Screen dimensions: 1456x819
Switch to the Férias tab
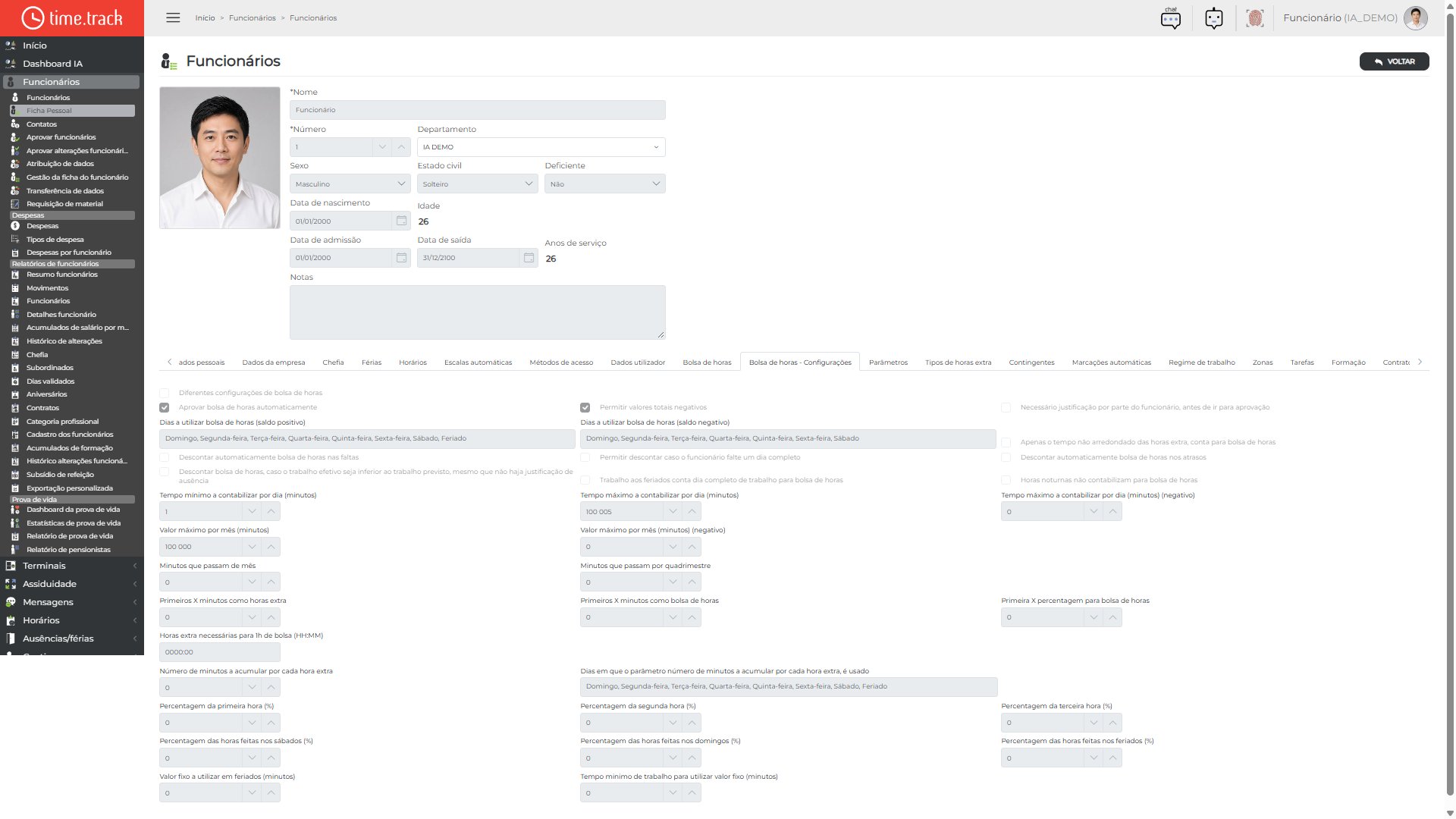[372, 362]
